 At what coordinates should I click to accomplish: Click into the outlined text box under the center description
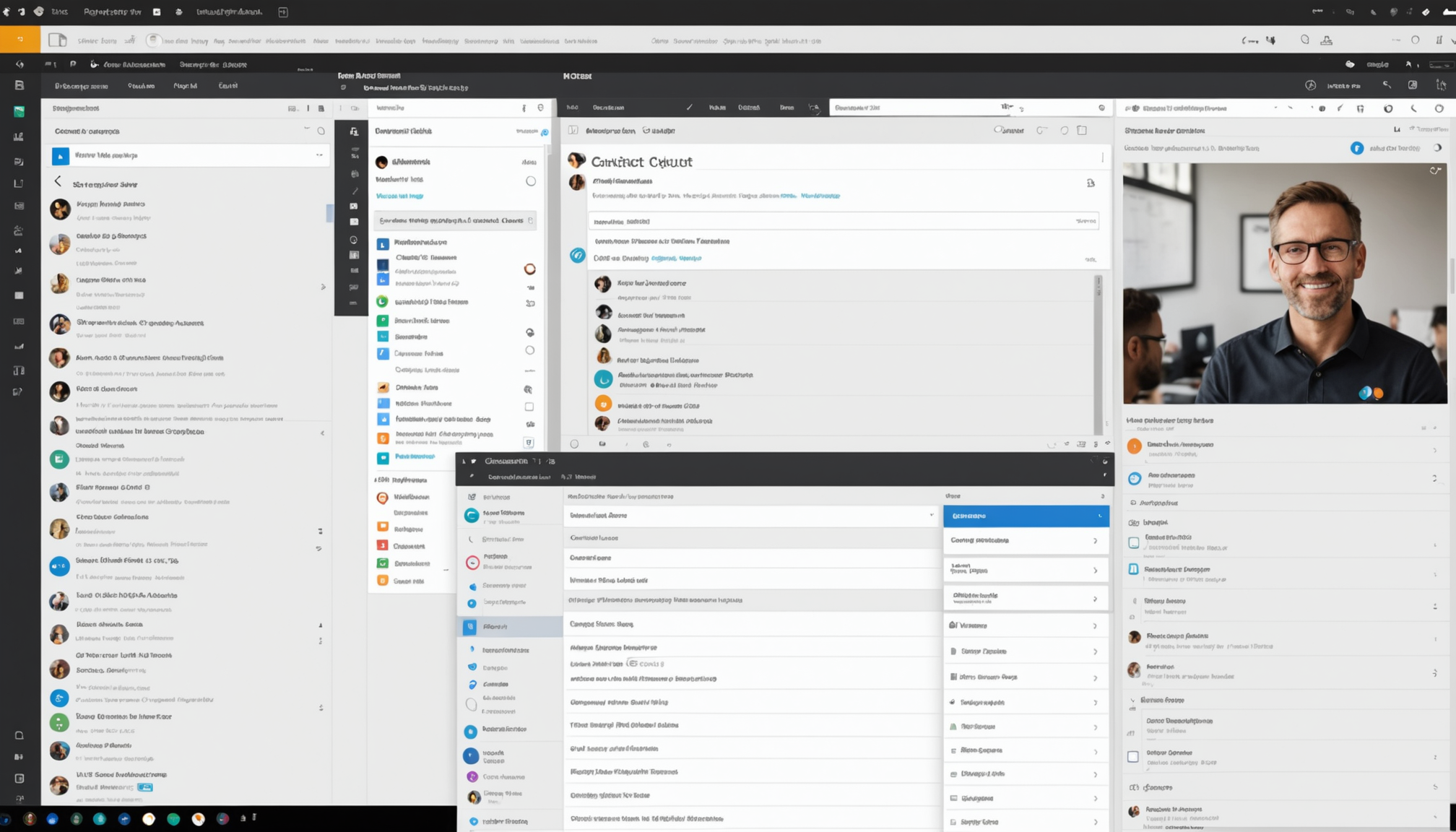(843, 221)
